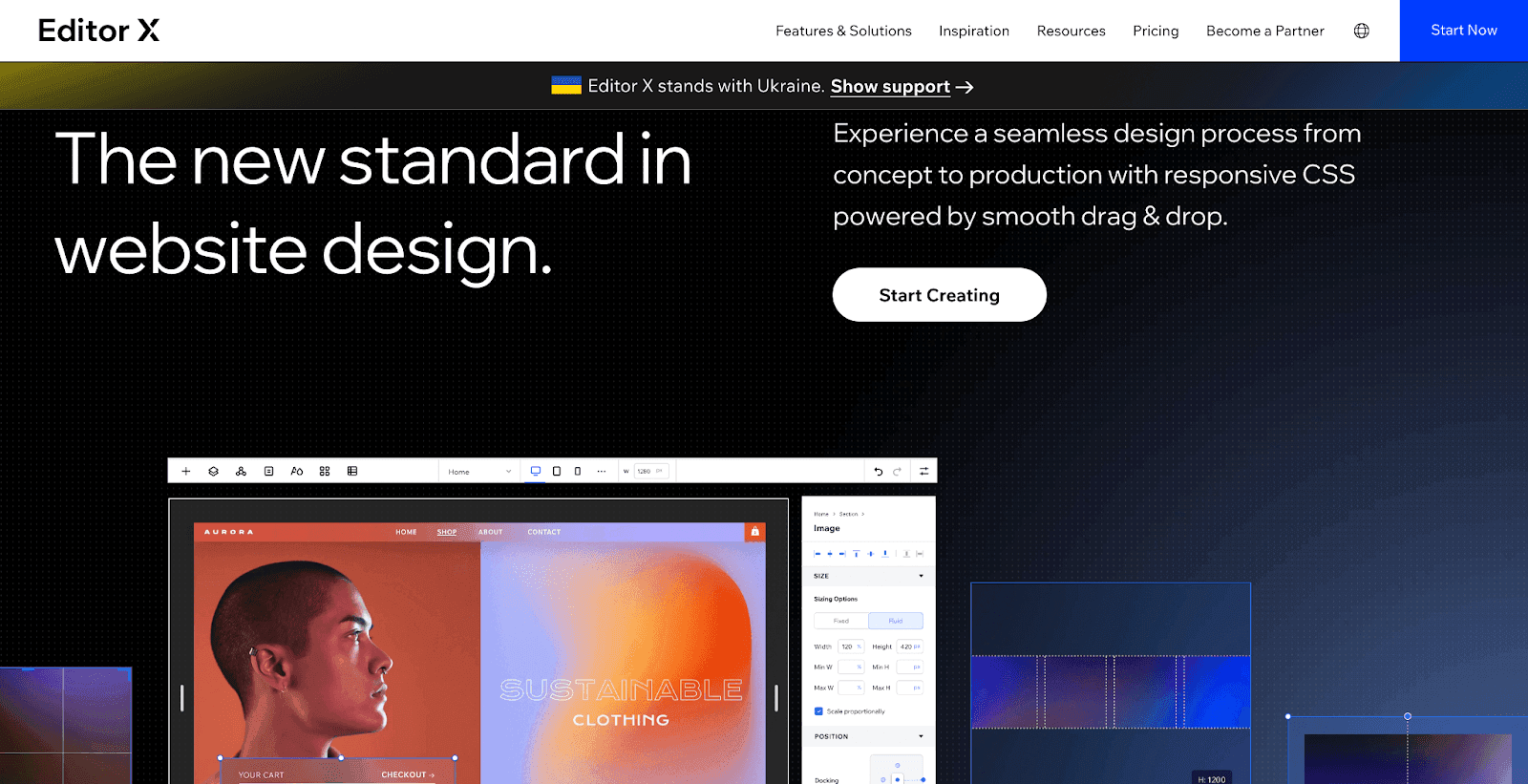Viewport: 1528px width, 784px height.
Task: Open the Pricing menu item
Action: click(x=1156, y=31)
